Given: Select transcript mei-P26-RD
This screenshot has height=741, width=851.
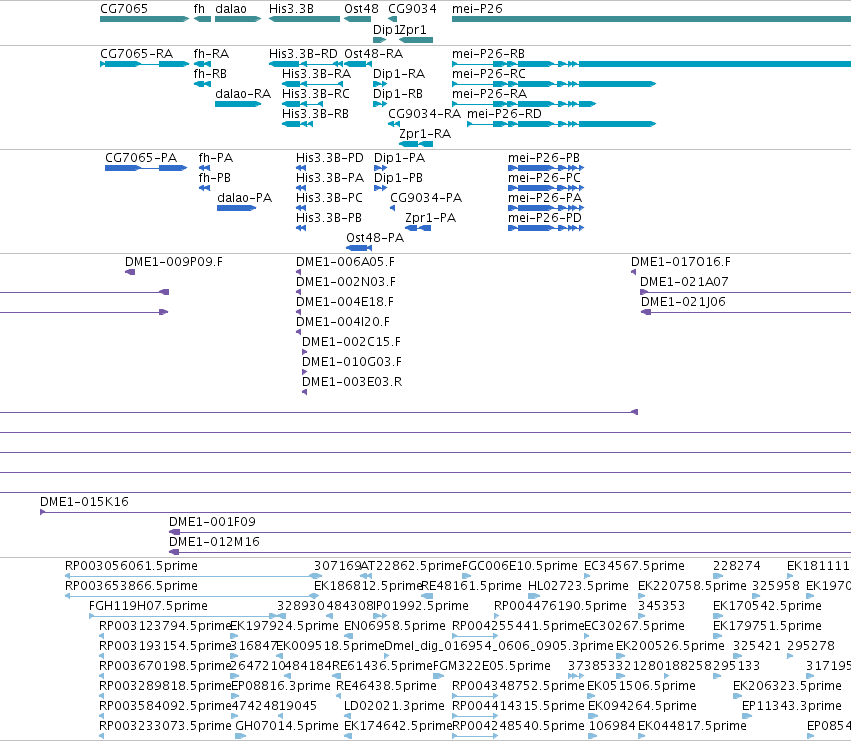Looking at the screenshot, I should [504, 114].
